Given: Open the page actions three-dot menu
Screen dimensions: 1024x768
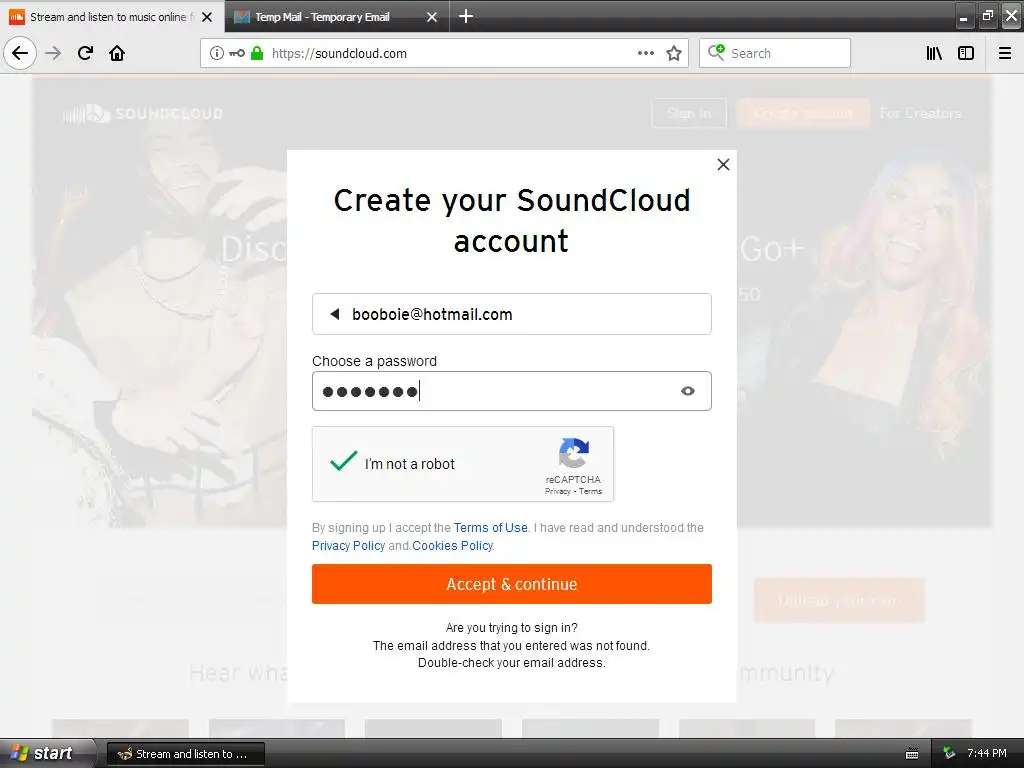Looking at the screenshot, I should 646,54.
